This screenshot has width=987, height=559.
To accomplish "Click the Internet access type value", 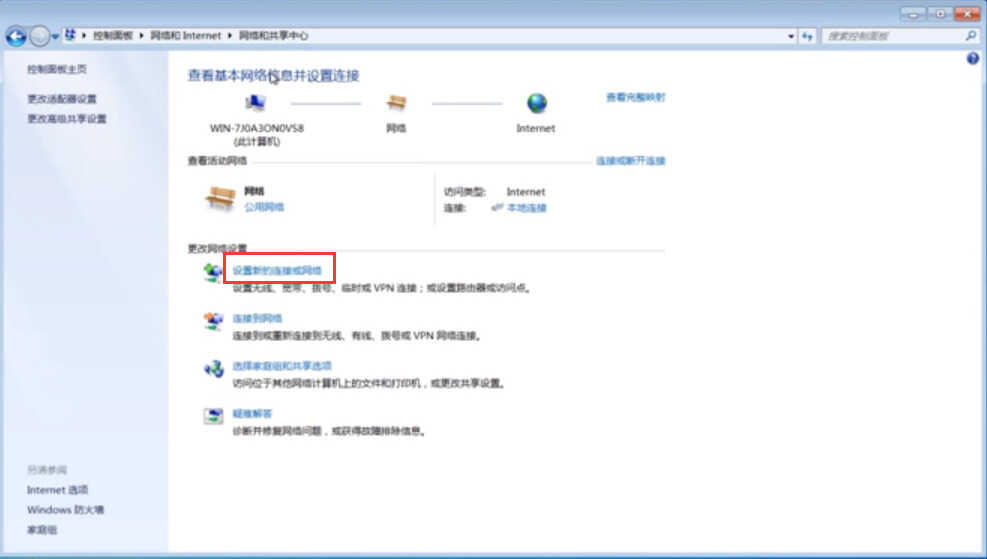I will point(526,192).
